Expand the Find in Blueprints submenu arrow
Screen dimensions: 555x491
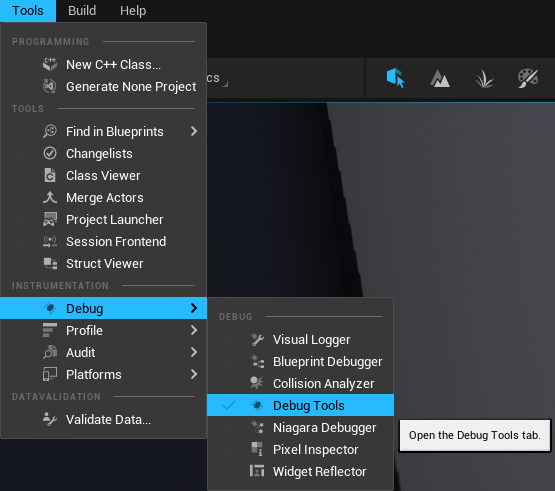[194, 131]
